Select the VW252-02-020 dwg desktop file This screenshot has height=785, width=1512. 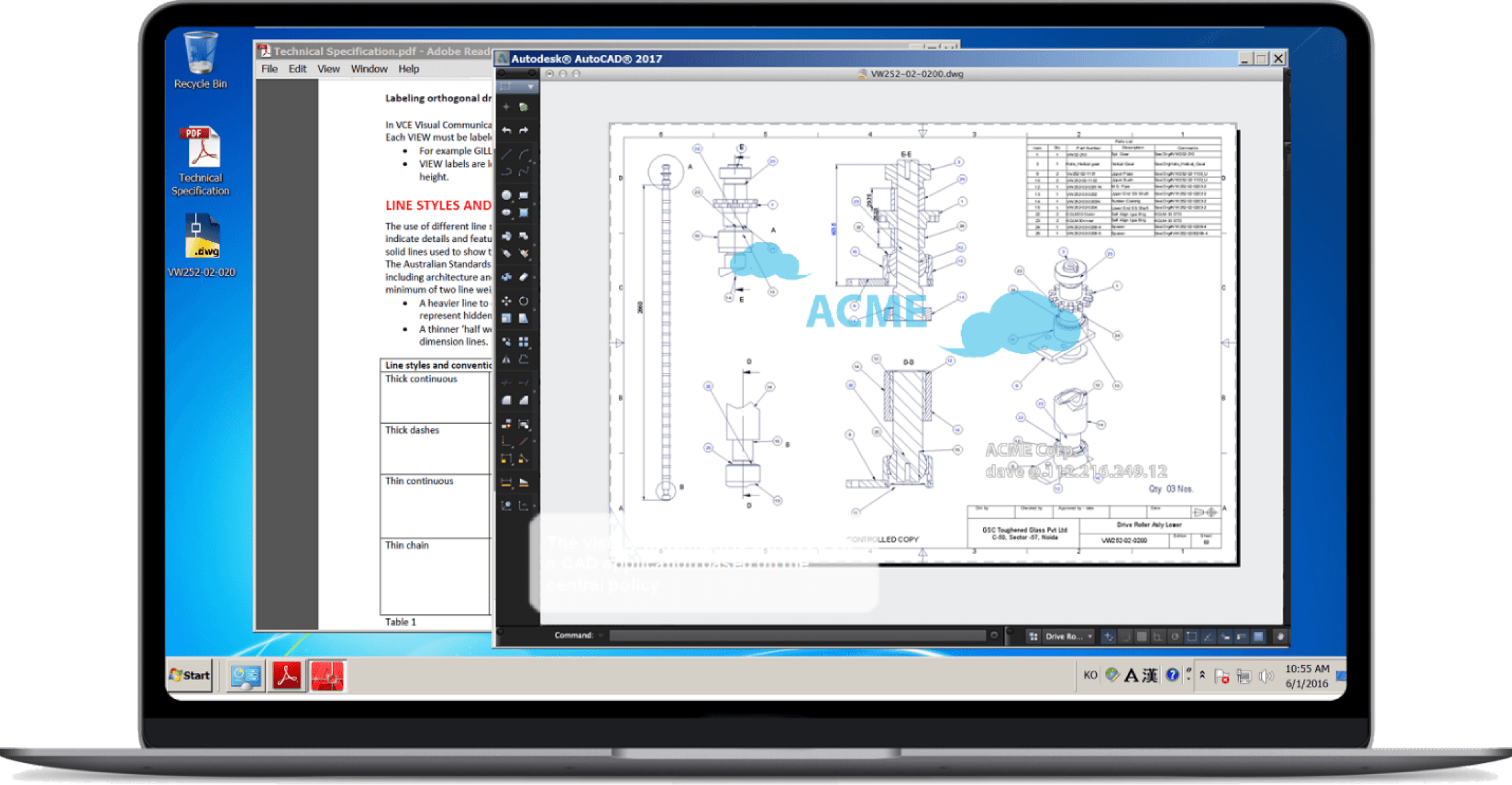tap(201, 245)
